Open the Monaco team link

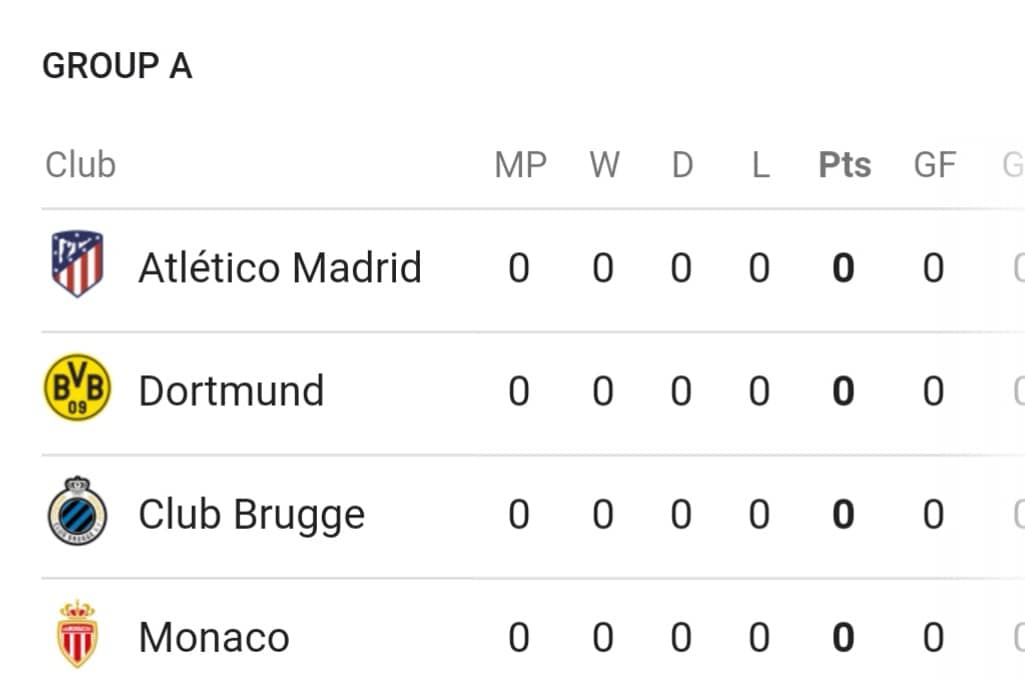pyautogui.click(x=214, y=637)
